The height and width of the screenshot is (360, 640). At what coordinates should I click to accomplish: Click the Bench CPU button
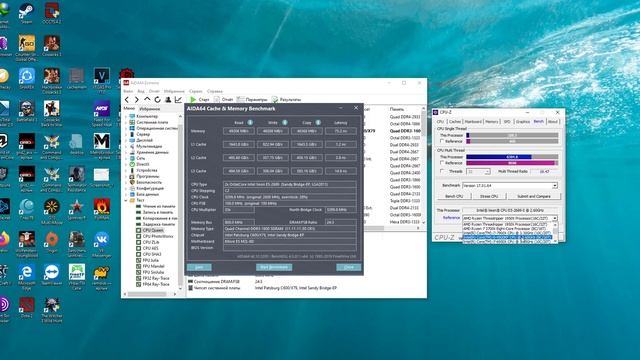[454, 196]
